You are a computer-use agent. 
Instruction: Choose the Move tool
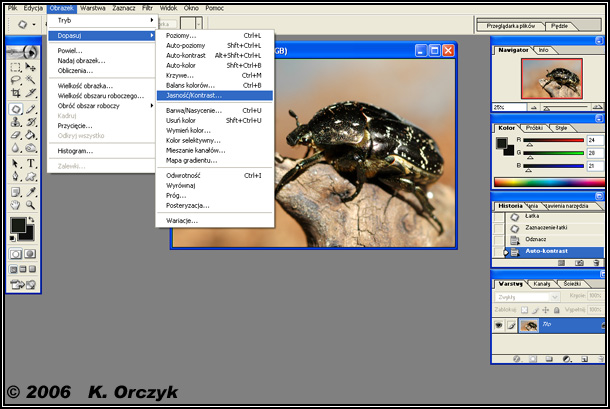click(x=32, y=67)
